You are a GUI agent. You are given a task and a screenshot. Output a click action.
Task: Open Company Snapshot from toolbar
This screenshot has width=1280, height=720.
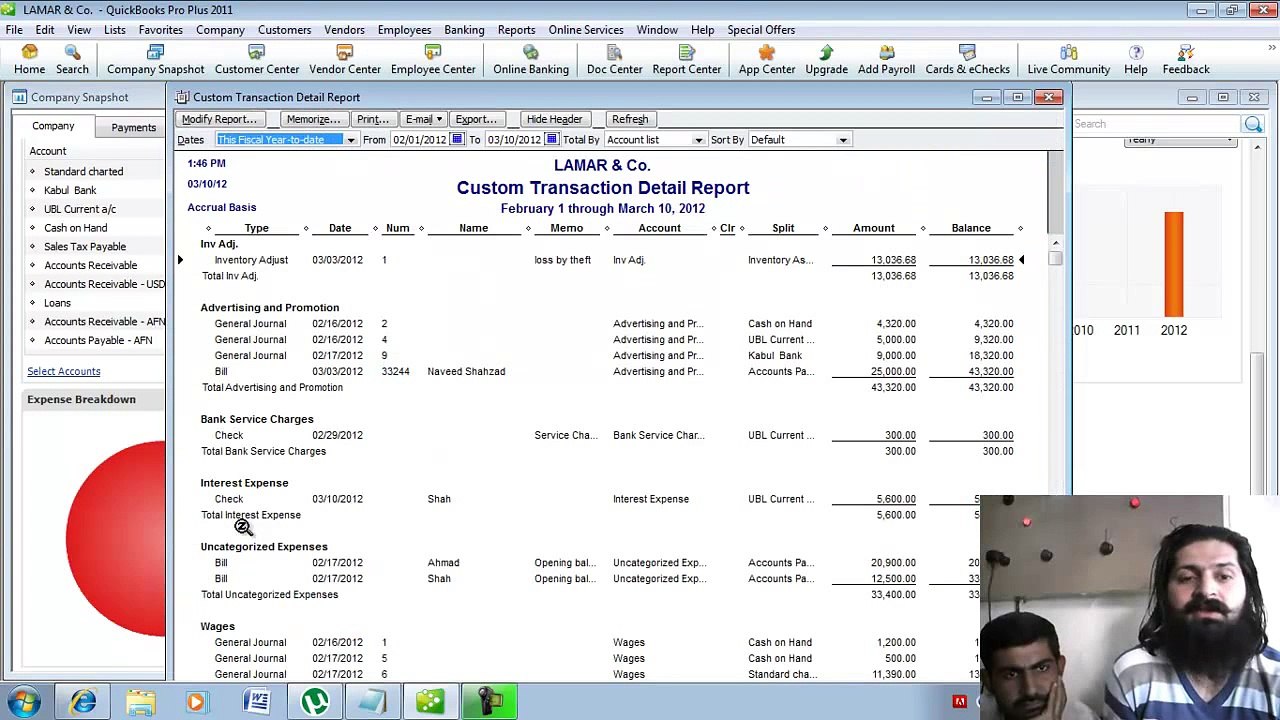coord(155,59)
